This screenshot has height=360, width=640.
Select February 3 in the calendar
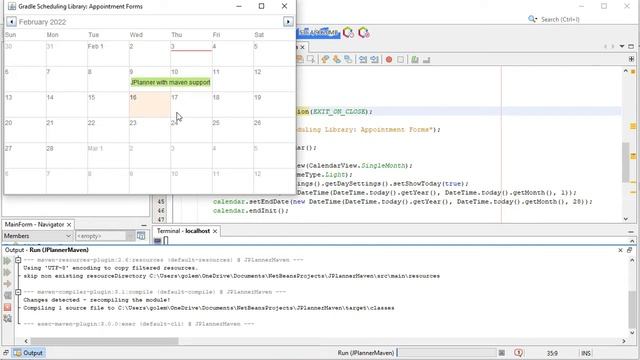(x=191, y=54)
